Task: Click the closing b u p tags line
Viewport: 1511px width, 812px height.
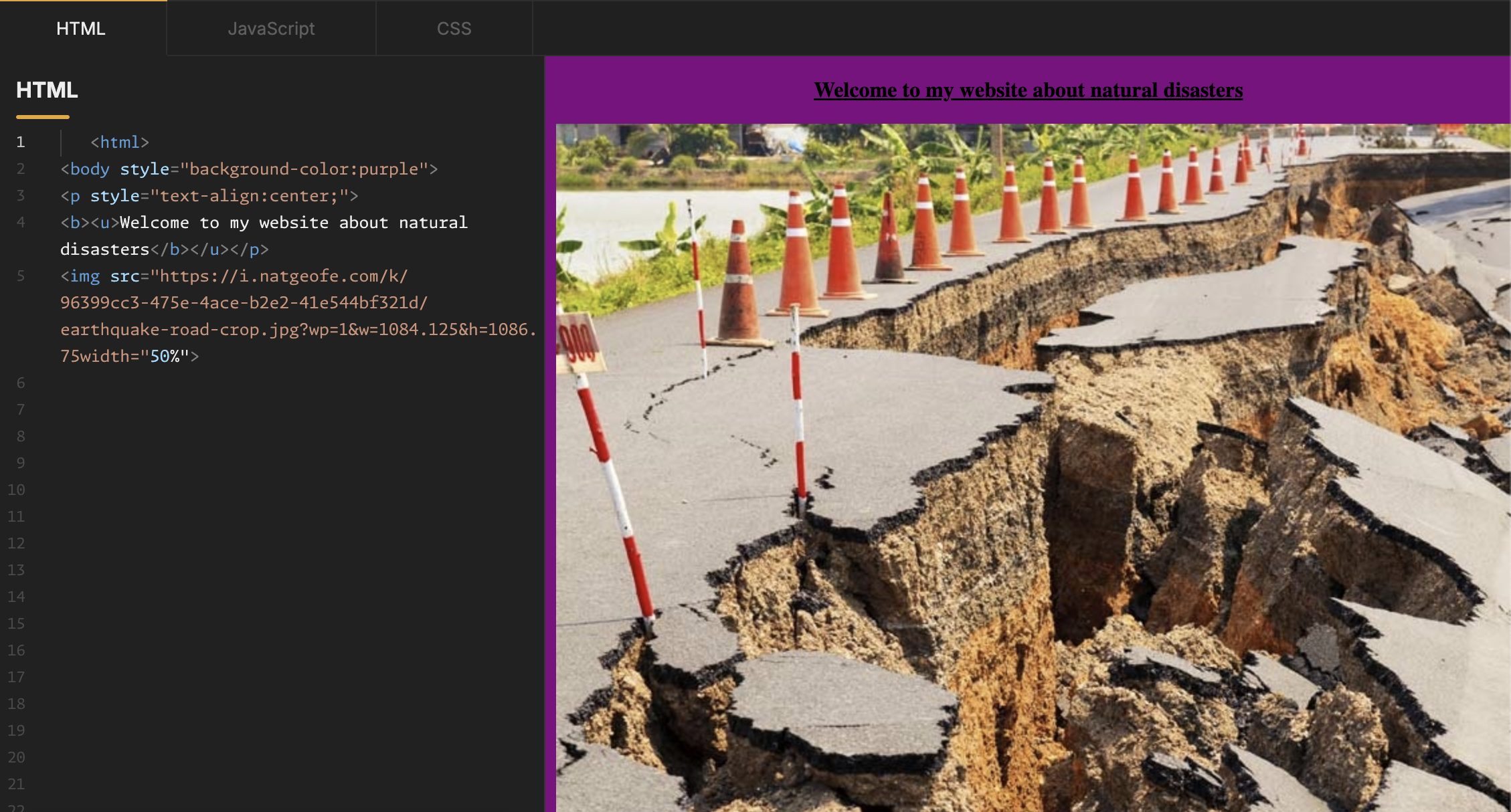Action: 209,249
